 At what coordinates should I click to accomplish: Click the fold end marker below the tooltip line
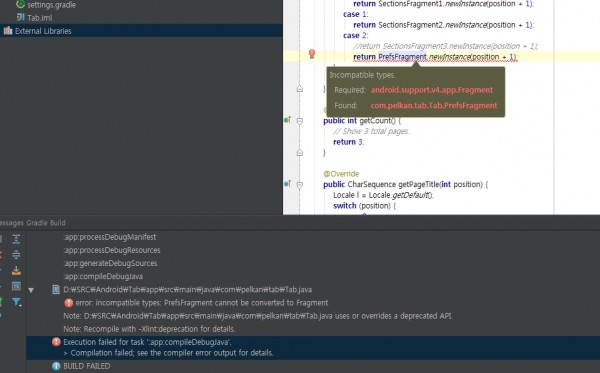pyautogui.click(x=300, y=89)
